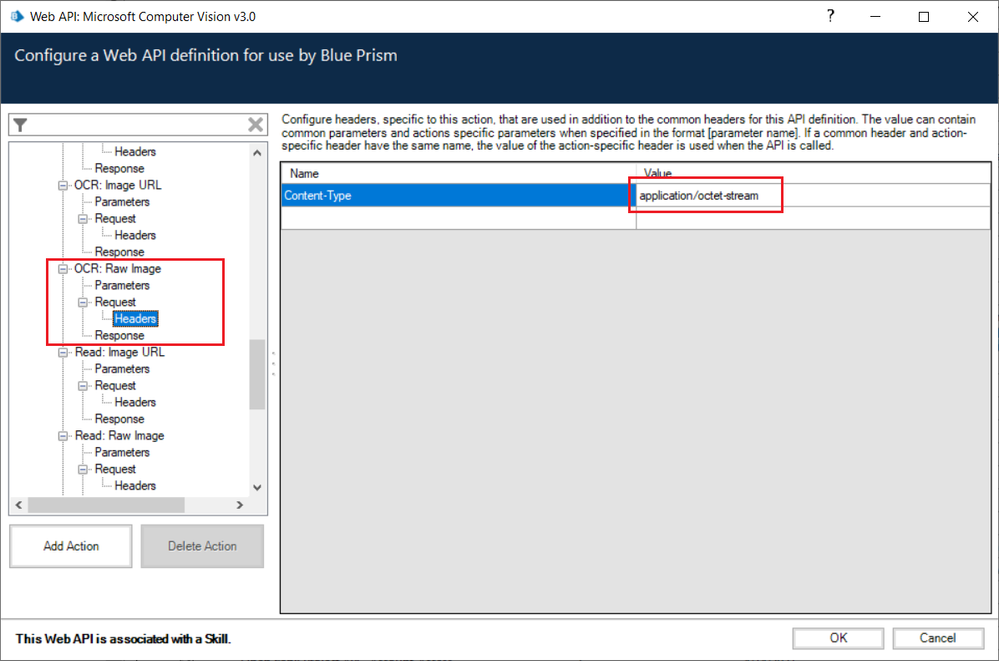Collapse Request under OCR: Raw Image
The image size is (999, 661).
pyautogui.click(x=83, y=302)
